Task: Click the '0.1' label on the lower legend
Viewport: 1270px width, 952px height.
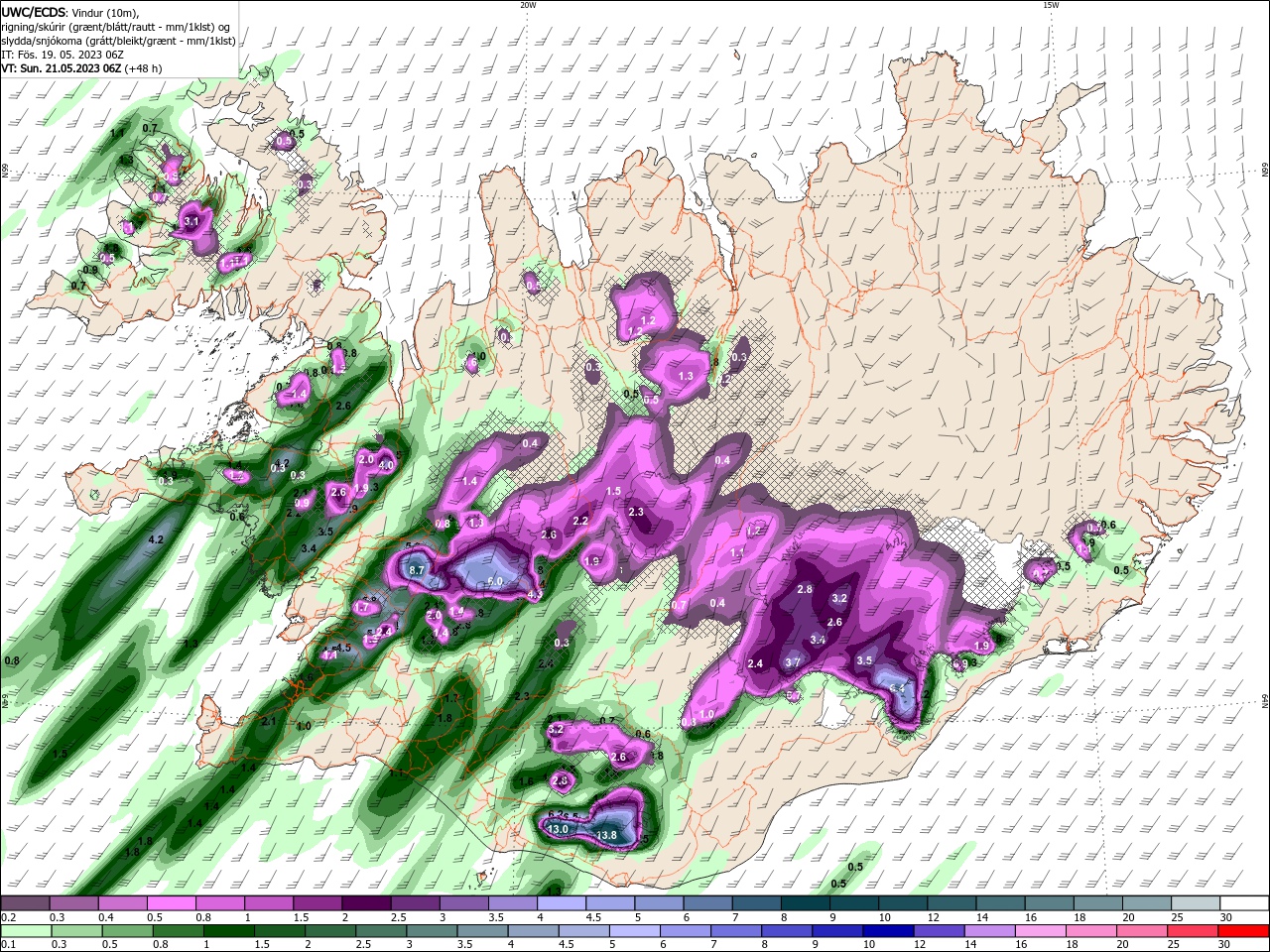Action: click(x=8, y=945)
